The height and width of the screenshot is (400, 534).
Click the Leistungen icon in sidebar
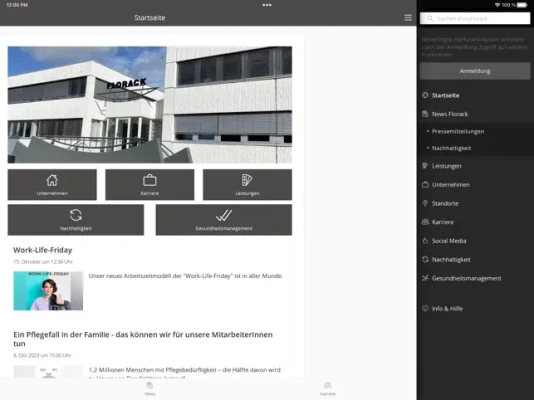tap(425, 166)
